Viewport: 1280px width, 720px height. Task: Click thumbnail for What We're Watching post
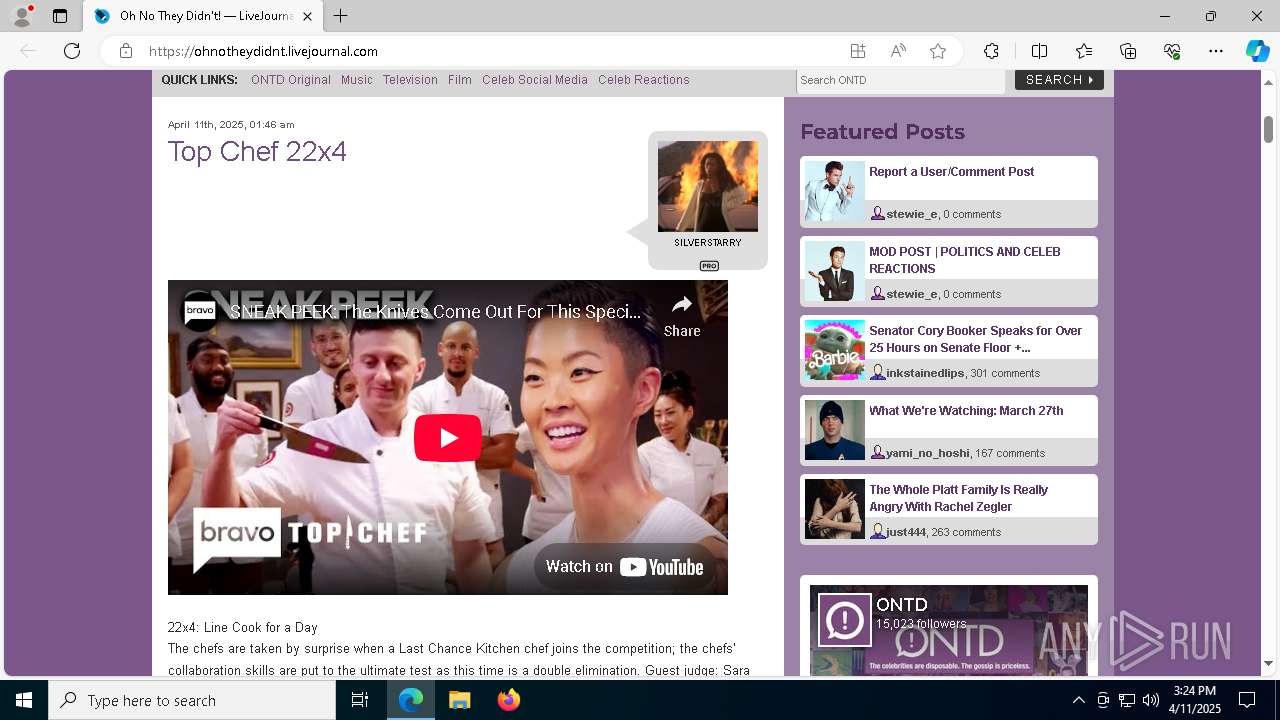(835, 430)
